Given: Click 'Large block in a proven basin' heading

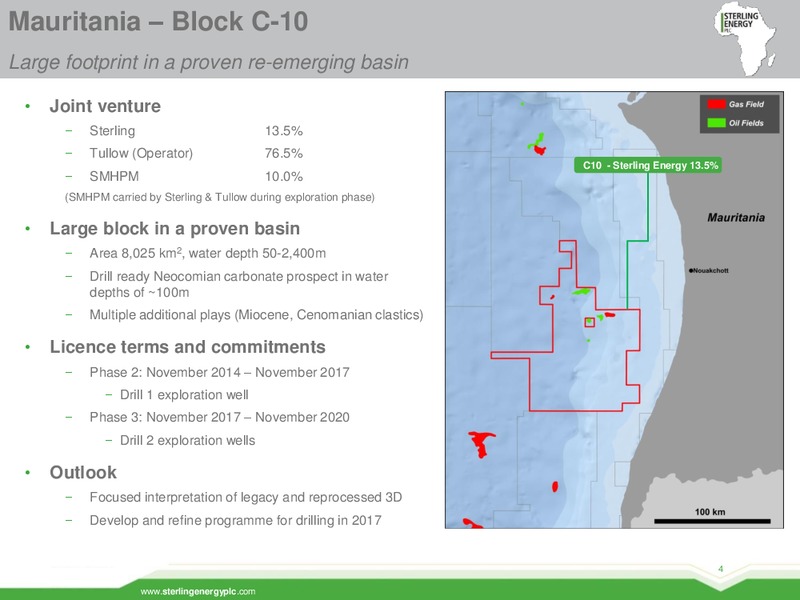Looking at the screenshot, I should coord(174,228).
